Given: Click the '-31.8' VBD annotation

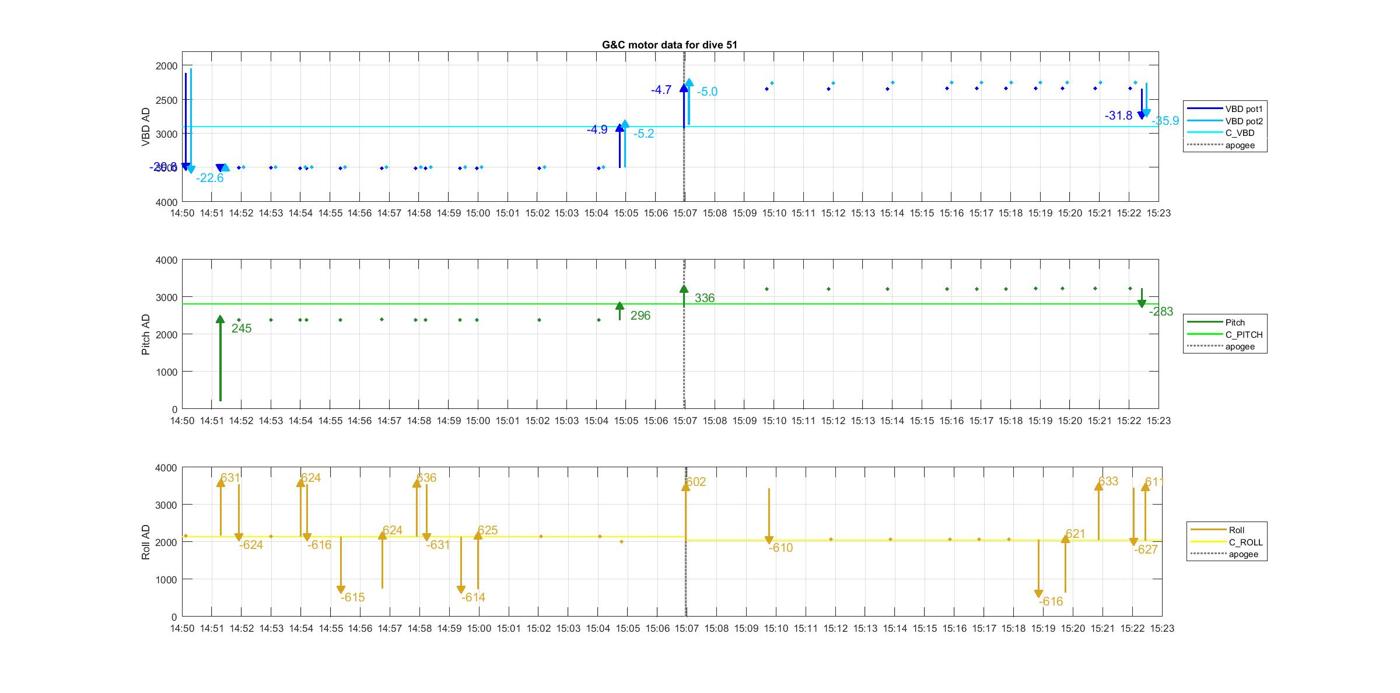Looking at the screenshot, I should click(1119, 116).
